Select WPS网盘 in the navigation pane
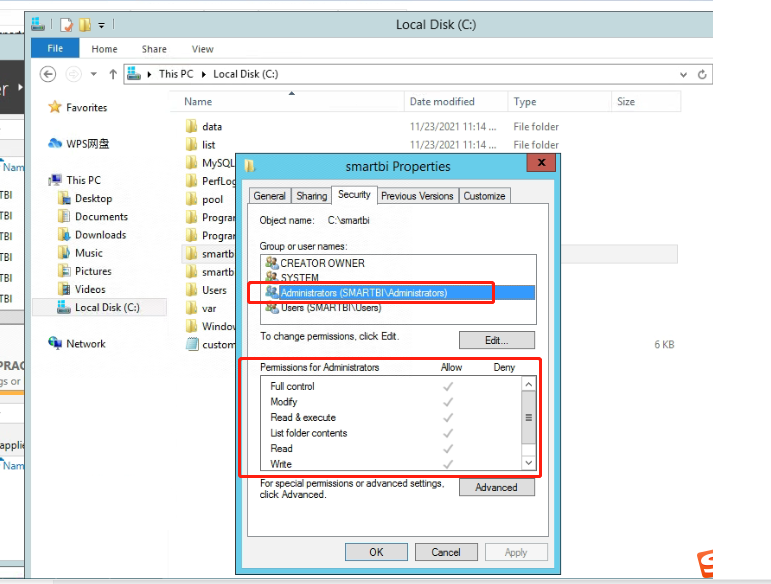The width and height of the screenshot is (771, 584). pyautogui.click(x=79, y=144)
